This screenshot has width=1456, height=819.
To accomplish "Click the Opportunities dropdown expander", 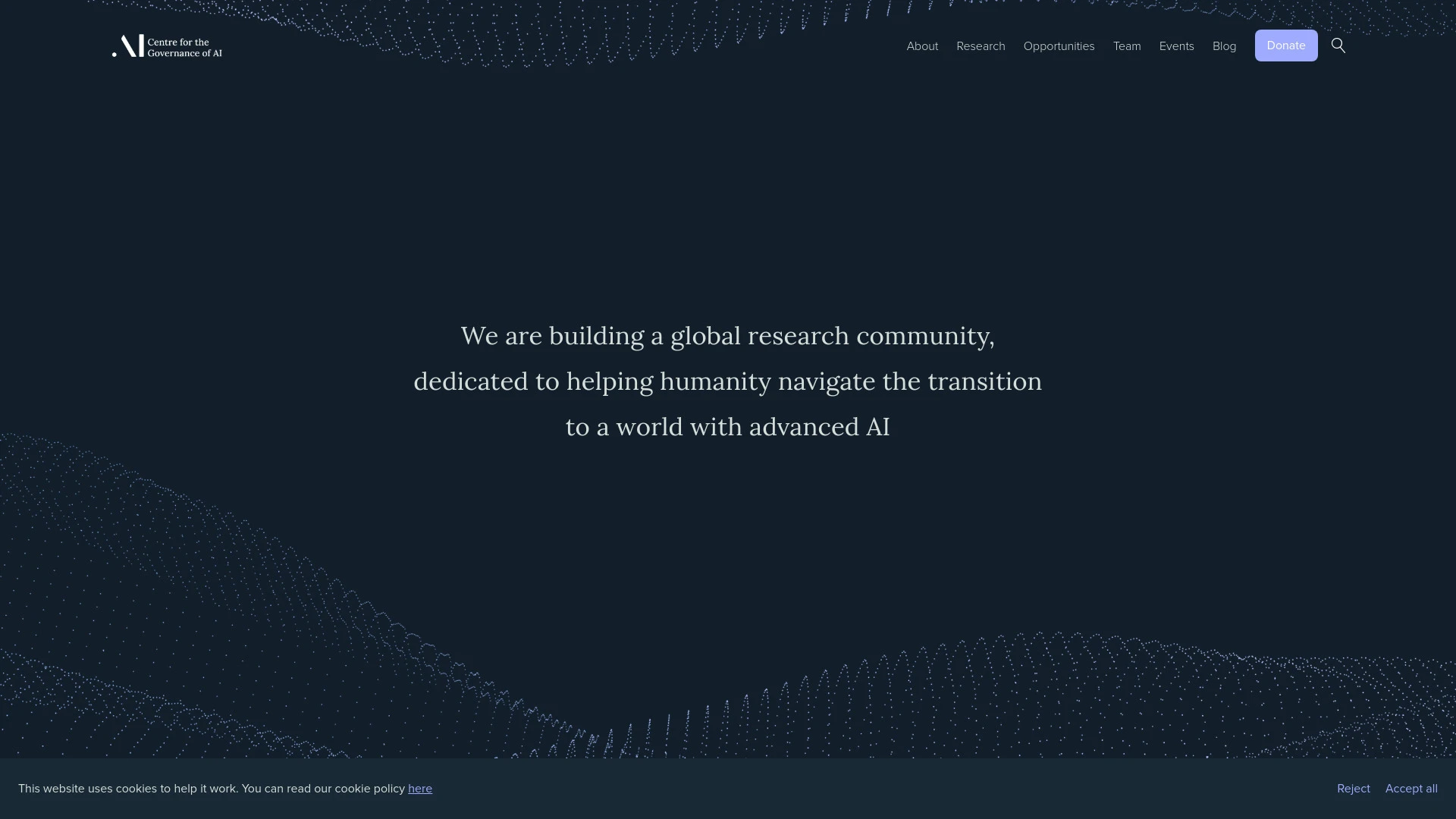I will [x=1059, y=45].
